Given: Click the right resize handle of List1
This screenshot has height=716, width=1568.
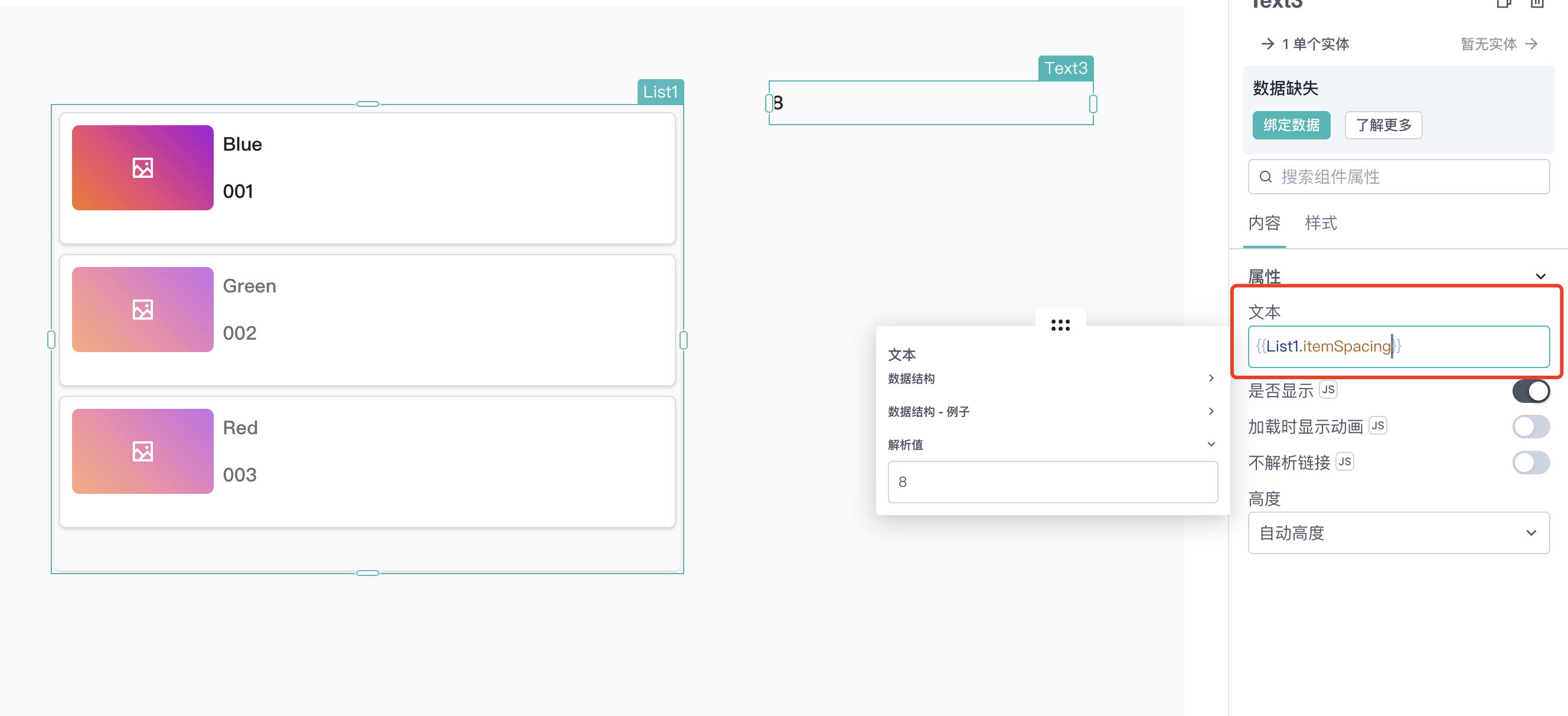Looking at the screenshot, I should [x=684, y=340].
